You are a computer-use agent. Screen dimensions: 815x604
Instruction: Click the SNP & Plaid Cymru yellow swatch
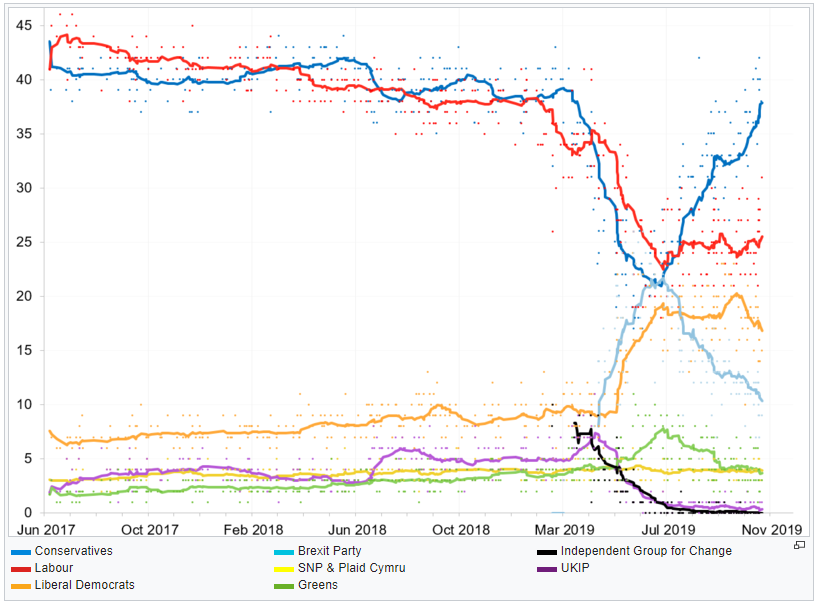[x=284, y=568]
